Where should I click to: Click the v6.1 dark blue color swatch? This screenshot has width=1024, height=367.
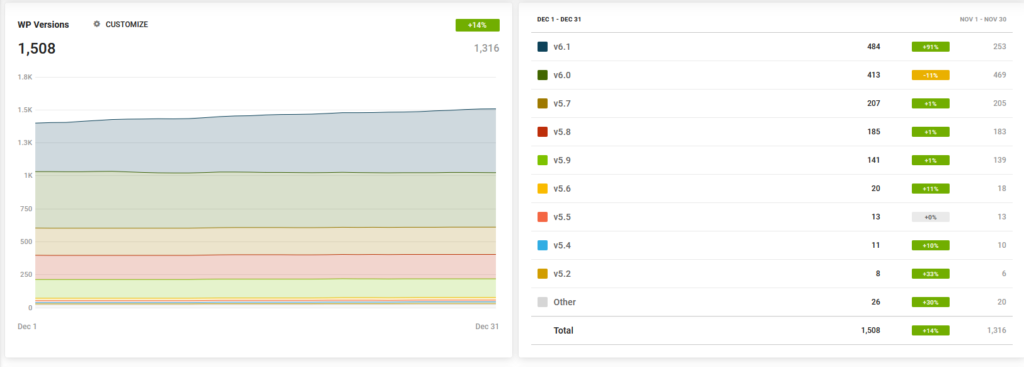point(542,47)
